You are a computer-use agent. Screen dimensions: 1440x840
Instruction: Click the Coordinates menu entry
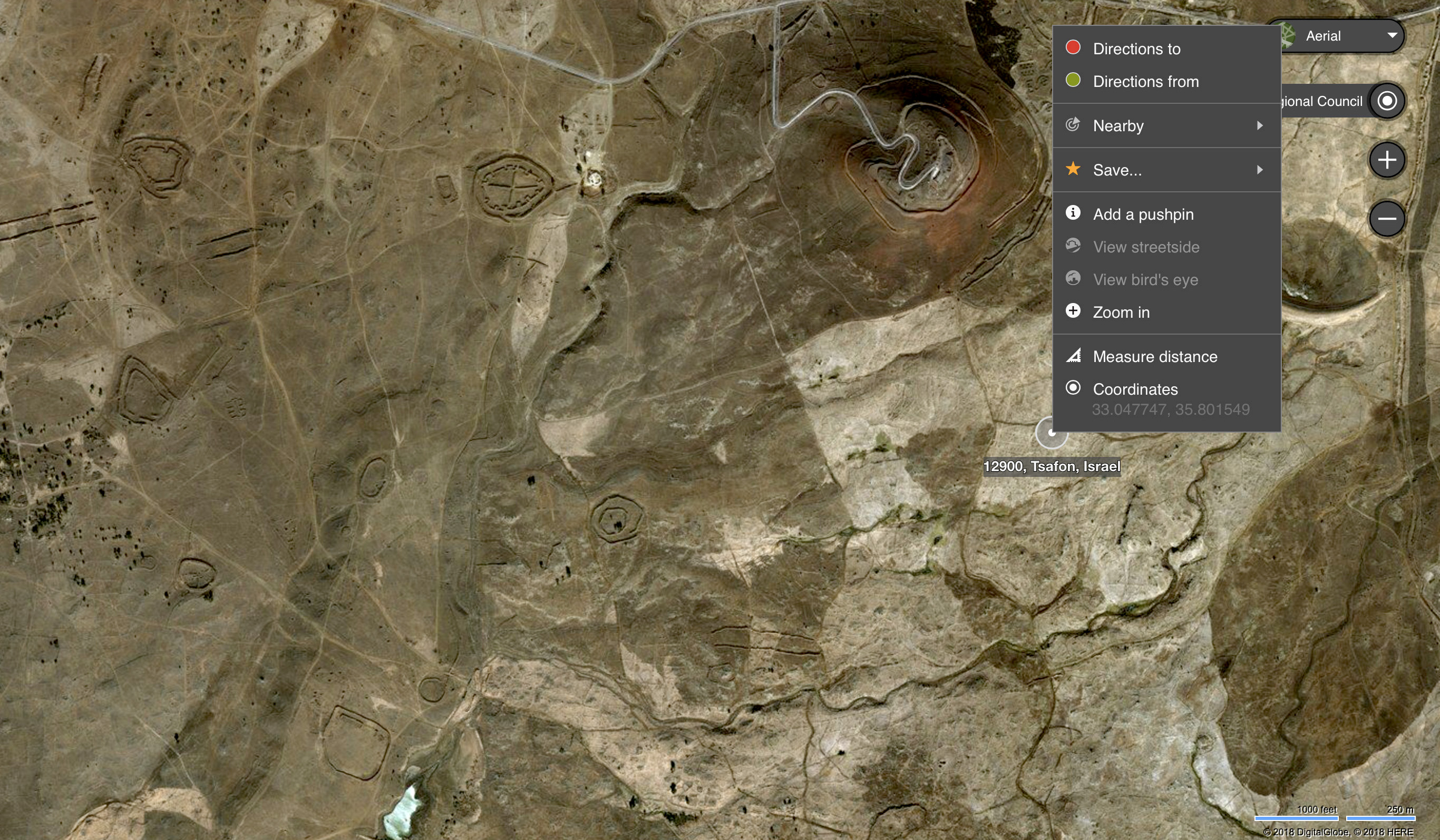coord(1135,389)
